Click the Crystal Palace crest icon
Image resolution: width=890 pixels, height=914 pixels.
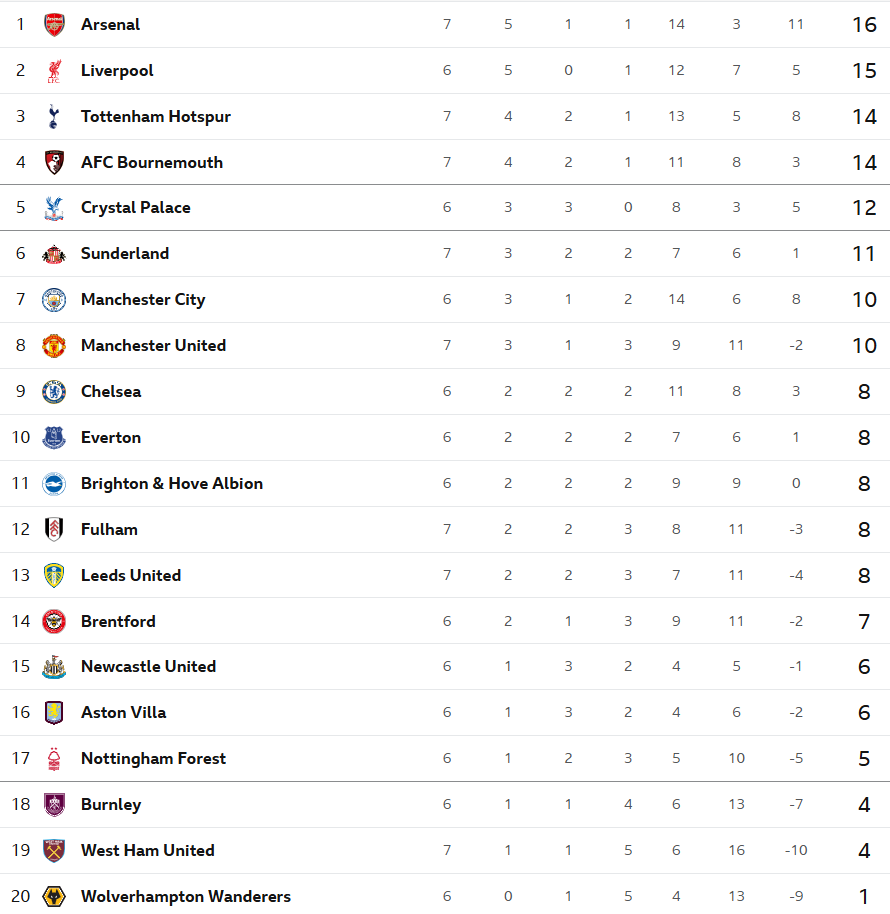click(x=54, y=208)
